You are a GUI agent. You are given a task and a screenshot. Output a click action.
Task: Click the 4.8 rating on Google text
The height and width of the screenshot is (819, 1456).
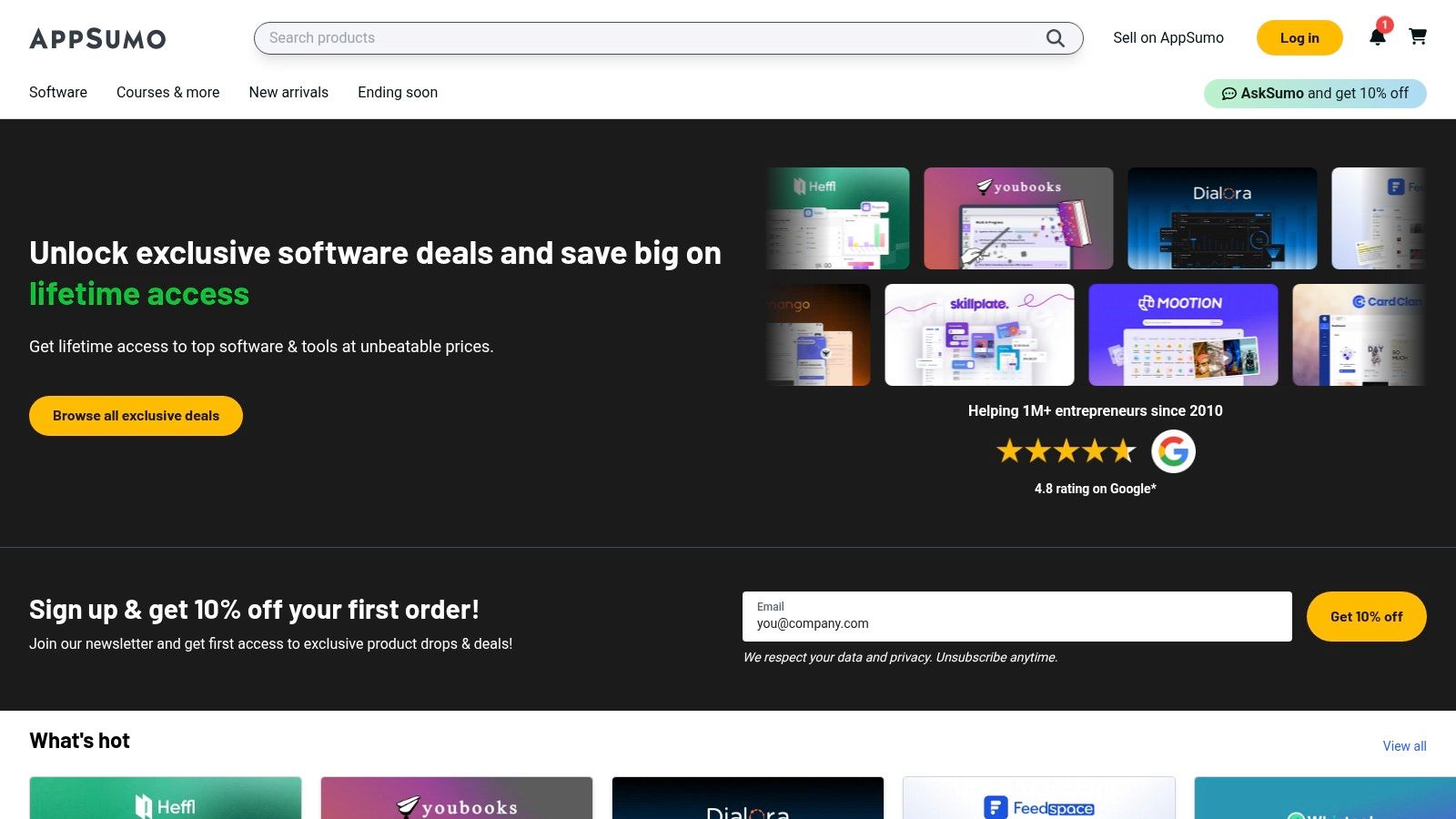[1096, 489]
